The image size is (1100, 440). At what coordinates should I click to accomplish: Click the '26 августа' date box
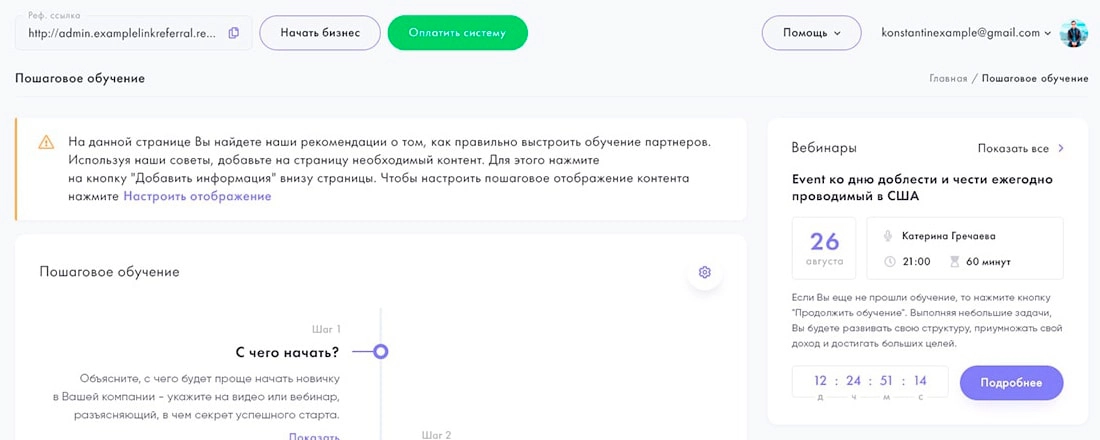click(x=824, y=248)
